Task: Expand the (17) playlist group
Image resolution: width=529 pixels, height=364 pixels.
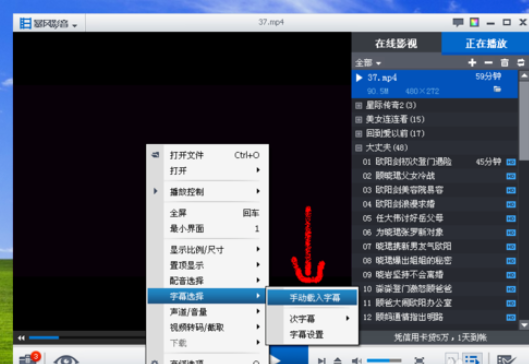Action: tap(359, 134)
